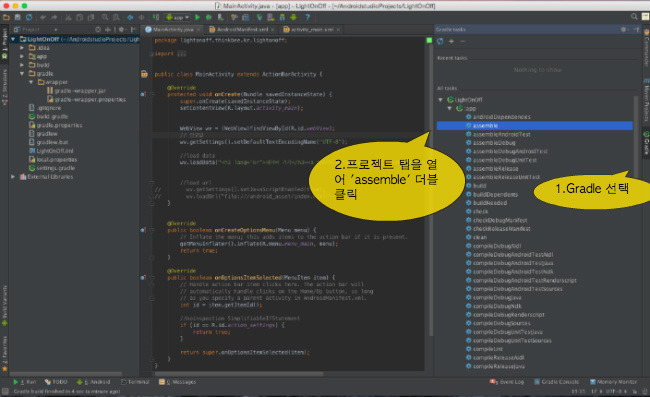Screen dimensions: 650x397
Task: Click the Redo arrow icon
Action: pos(54,17)
